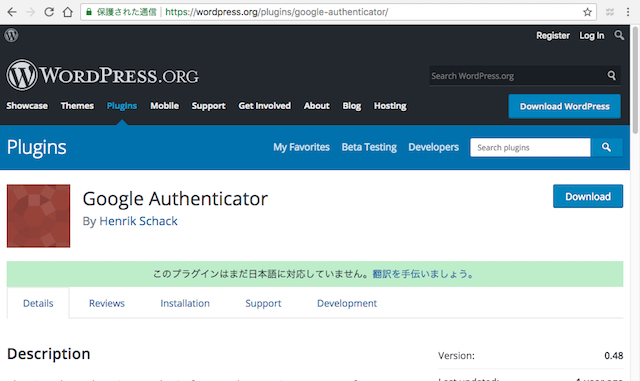Click the small WordPress admin bar logo

pos(11,35)
